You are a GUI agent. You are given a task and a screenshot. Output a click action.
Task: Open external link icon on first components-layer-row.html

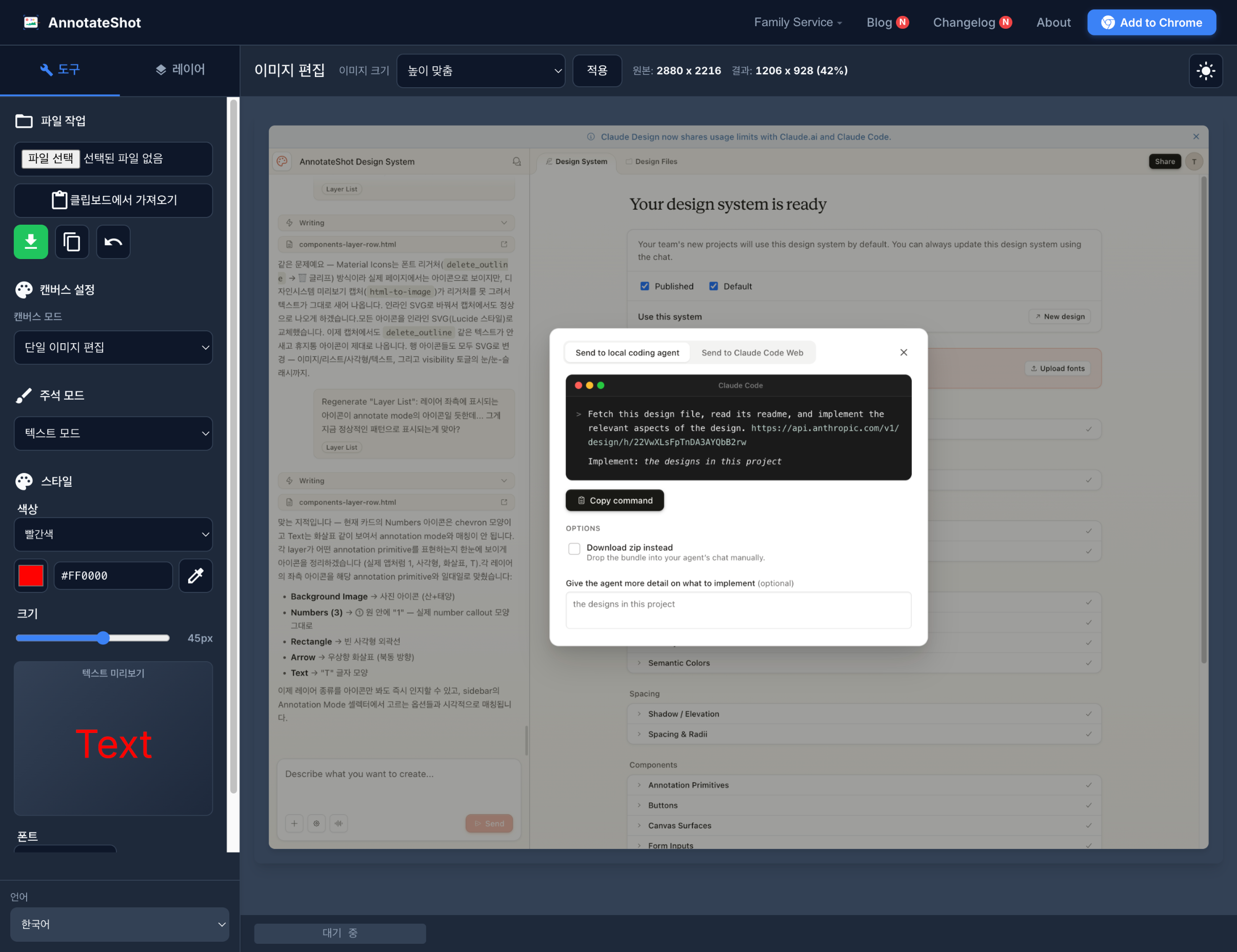pos(504,244)
